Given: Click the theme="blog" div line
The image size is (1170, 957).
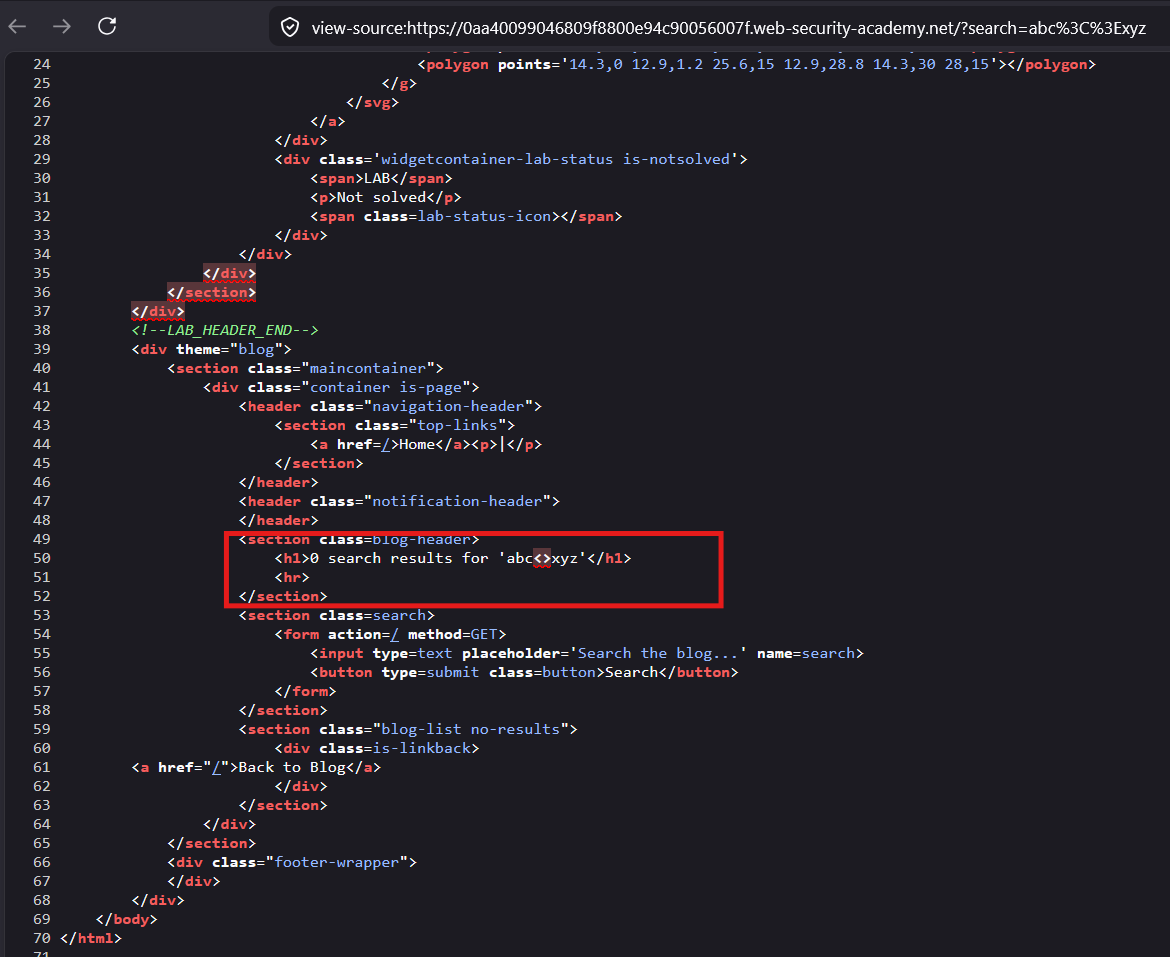Looking at the screenshot, I should click(x=211, y=350).
